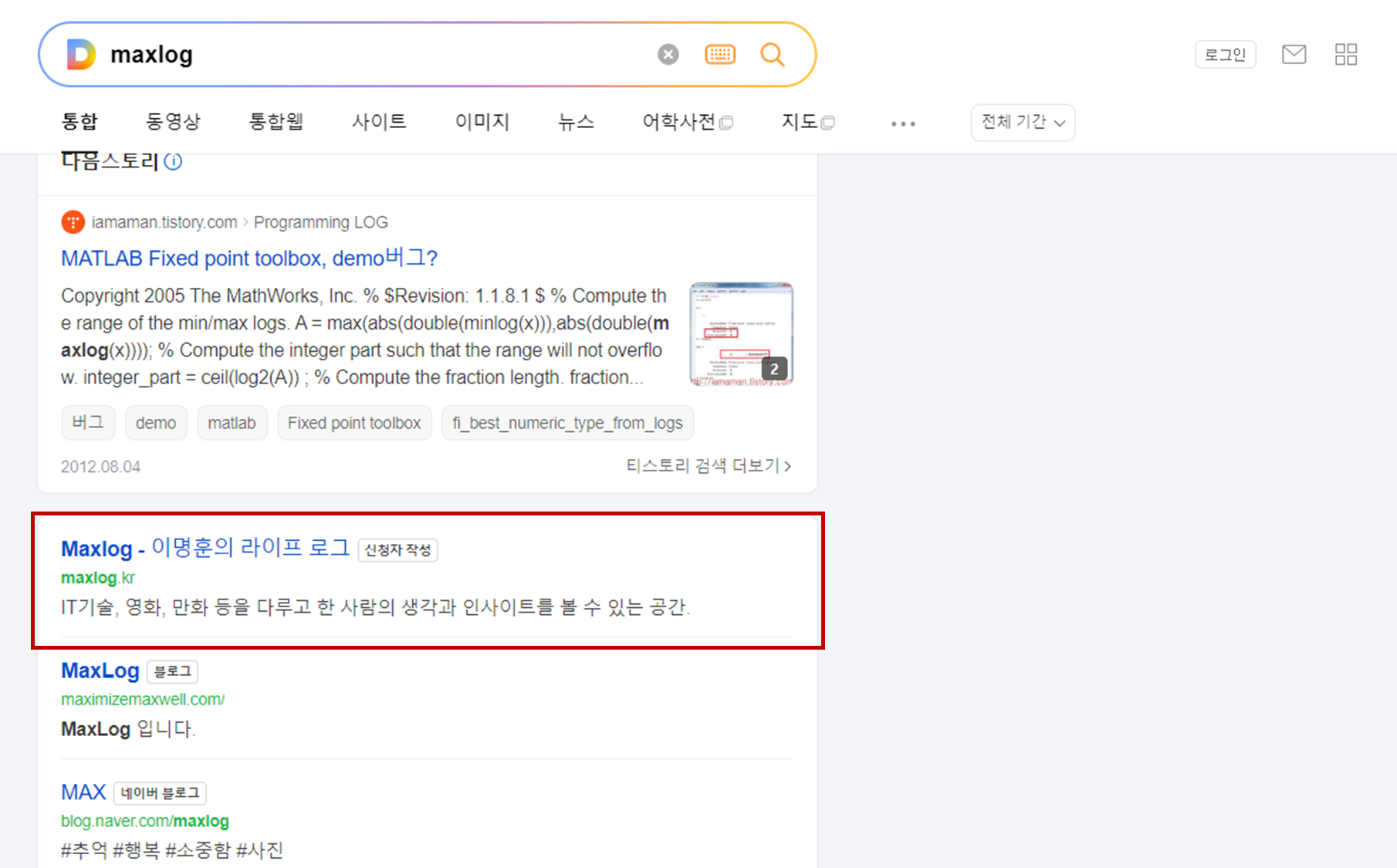Switch to the 뉴스 tab
The height and width of the screenshot is (868, 1397).
[576, 122]
